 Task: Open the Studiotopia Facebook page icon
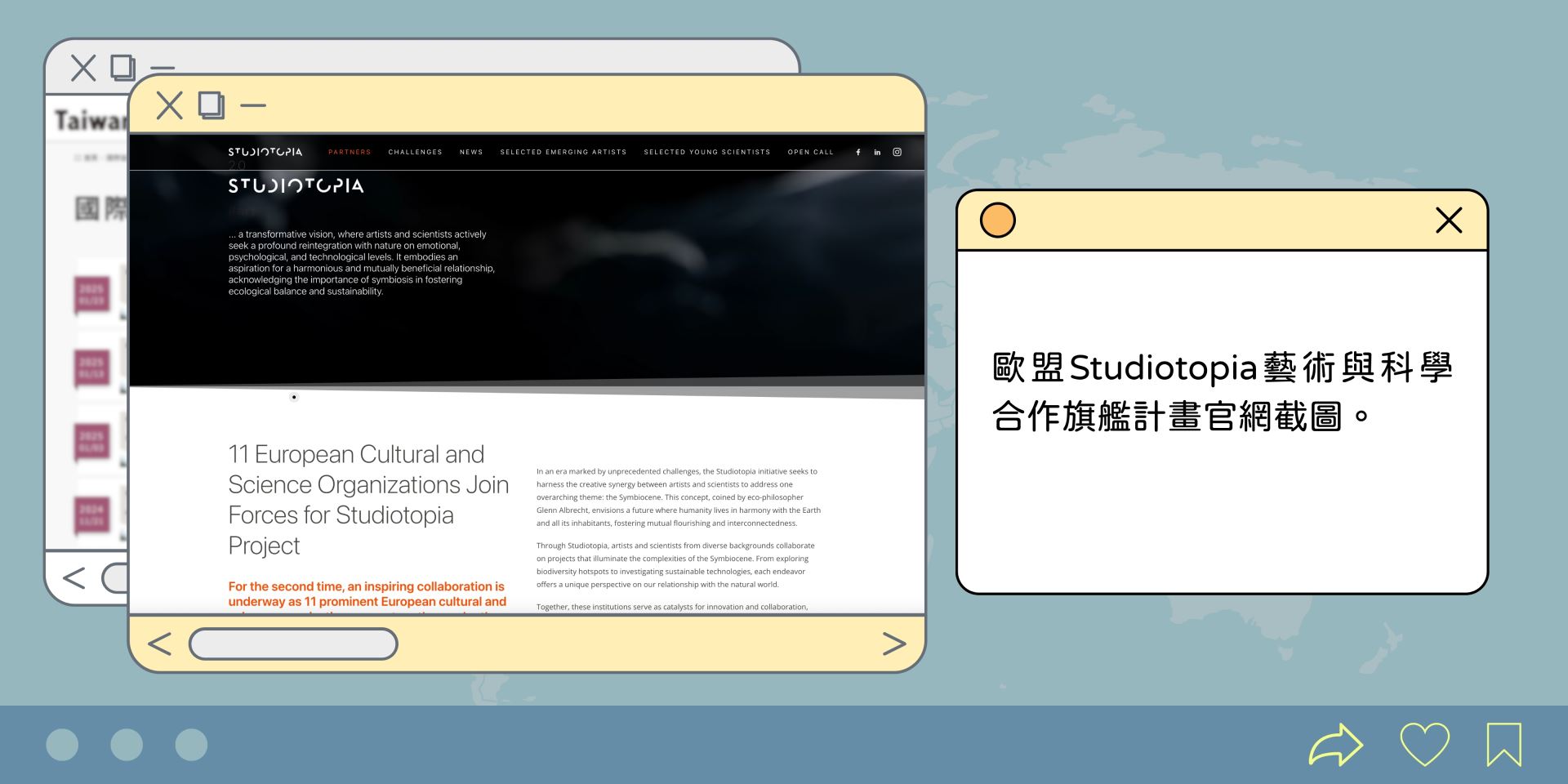857,152
